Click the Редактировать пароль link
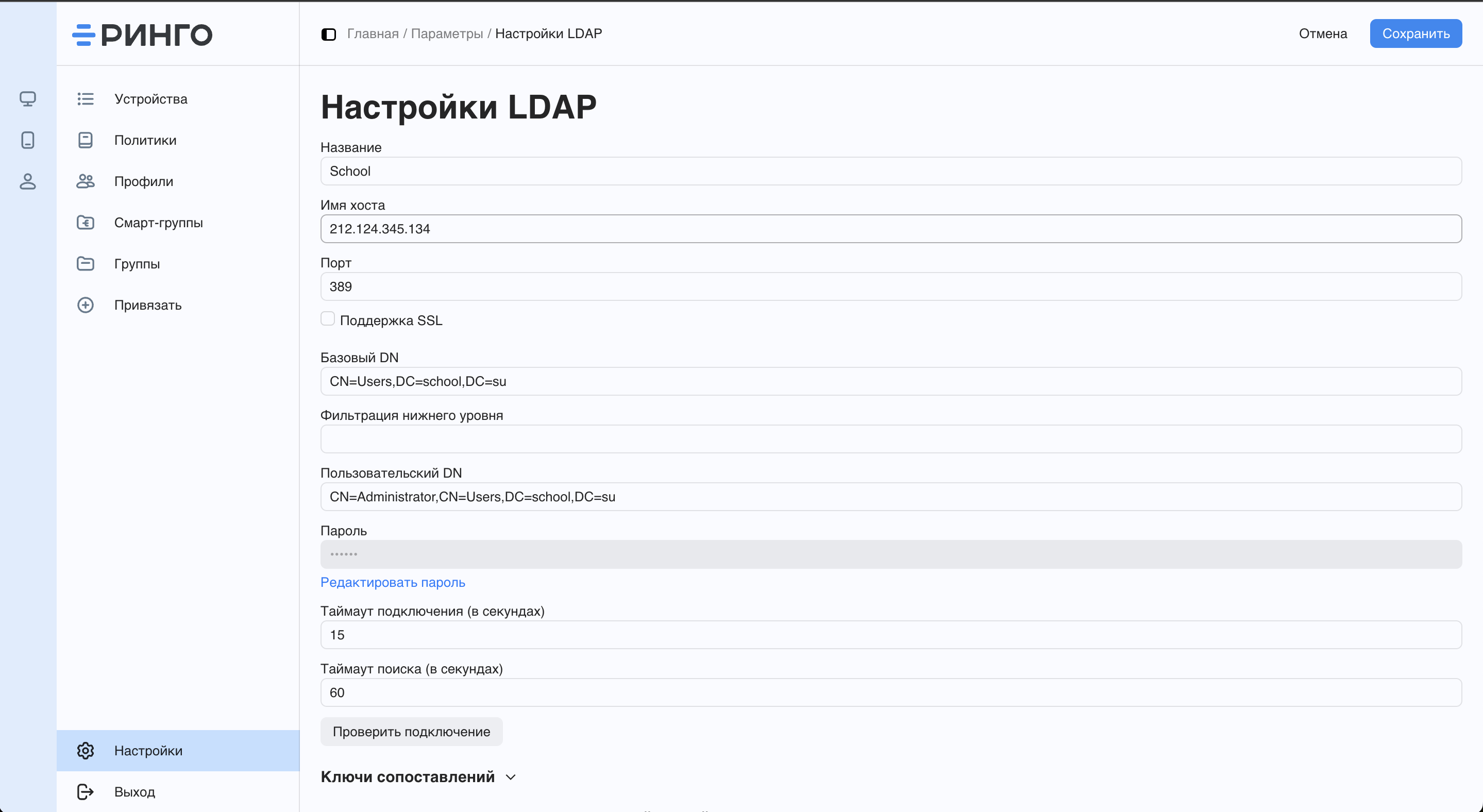Image resolution: width=1483 pixels, height=812 pixels. (x=393, y=582)
